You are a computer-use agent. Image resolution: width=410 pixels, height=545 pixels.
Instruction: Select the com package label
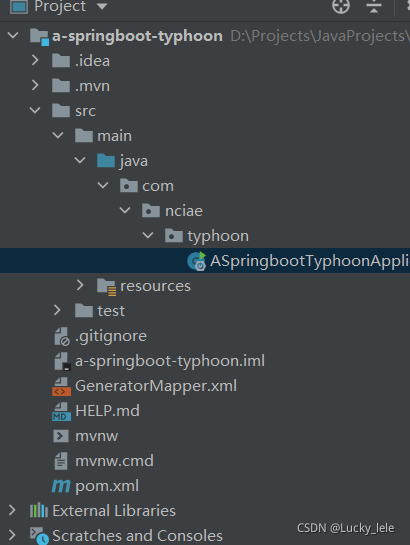[x=158, y=186]
